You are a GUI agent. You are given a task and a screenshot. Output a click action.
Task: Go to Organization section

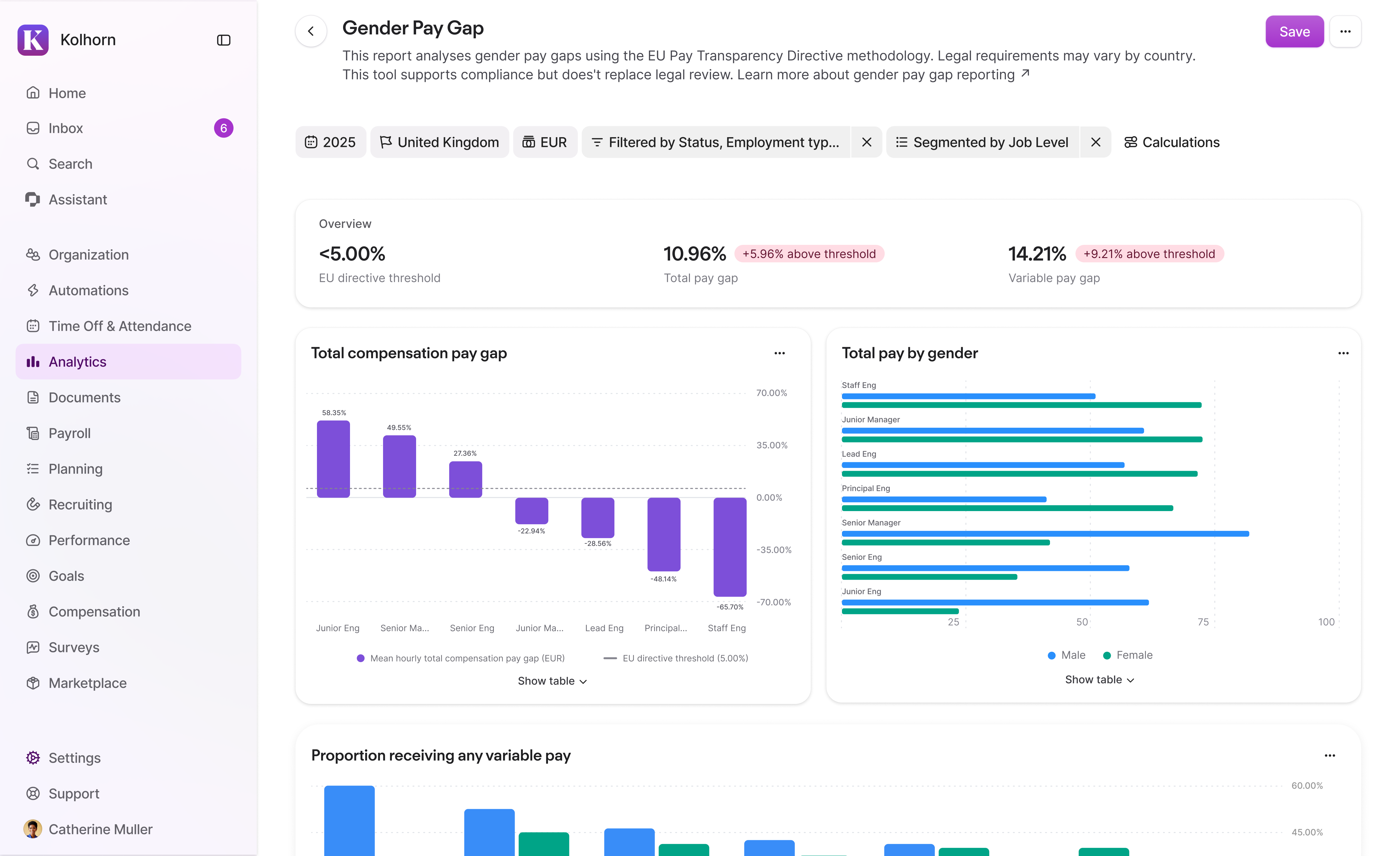(128, 255)
